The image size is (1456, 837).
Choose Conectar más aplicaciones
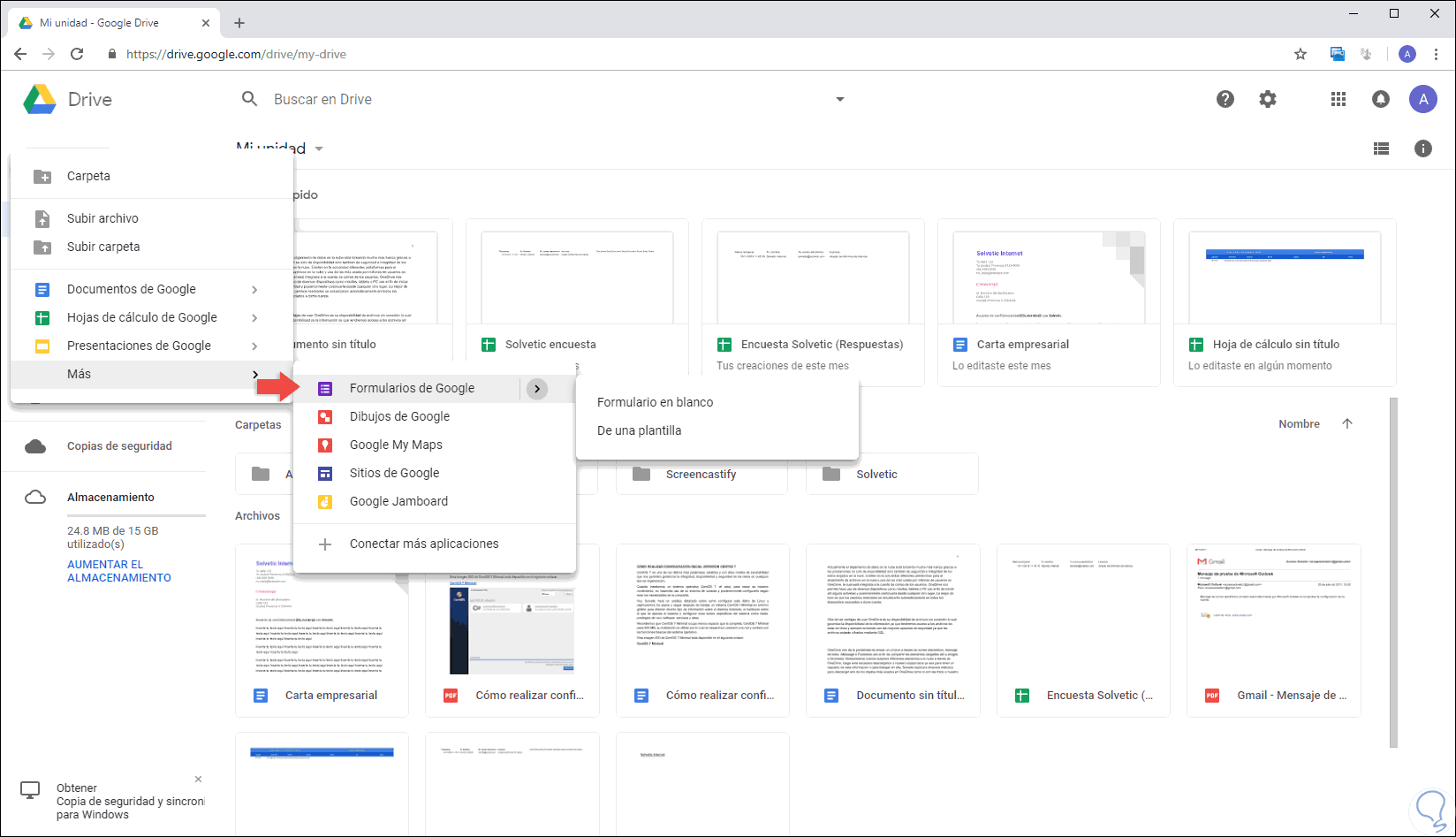pos(435,544)
